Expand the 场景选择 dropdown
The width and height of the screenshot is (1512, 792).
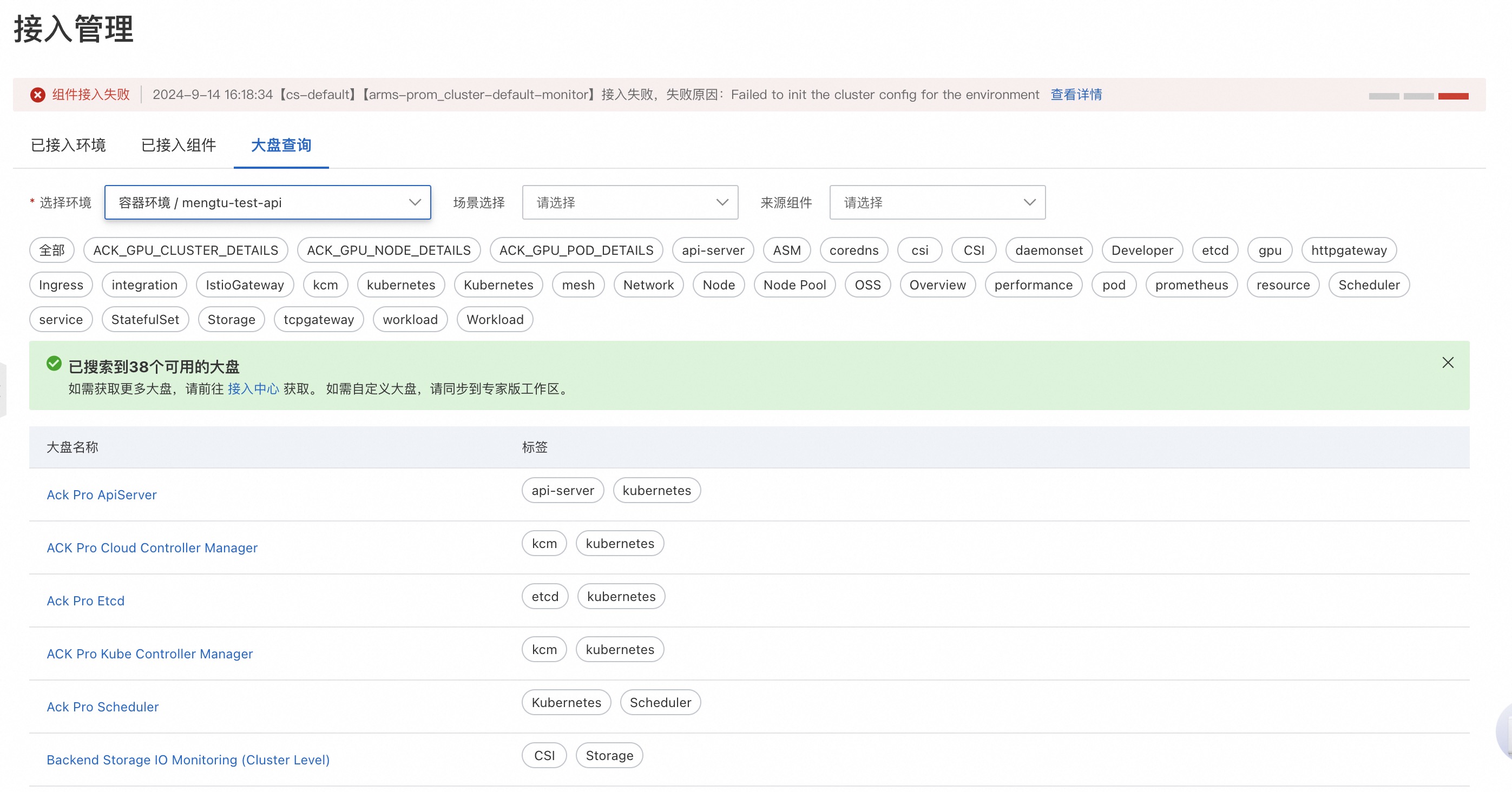(x=629, y=202)
